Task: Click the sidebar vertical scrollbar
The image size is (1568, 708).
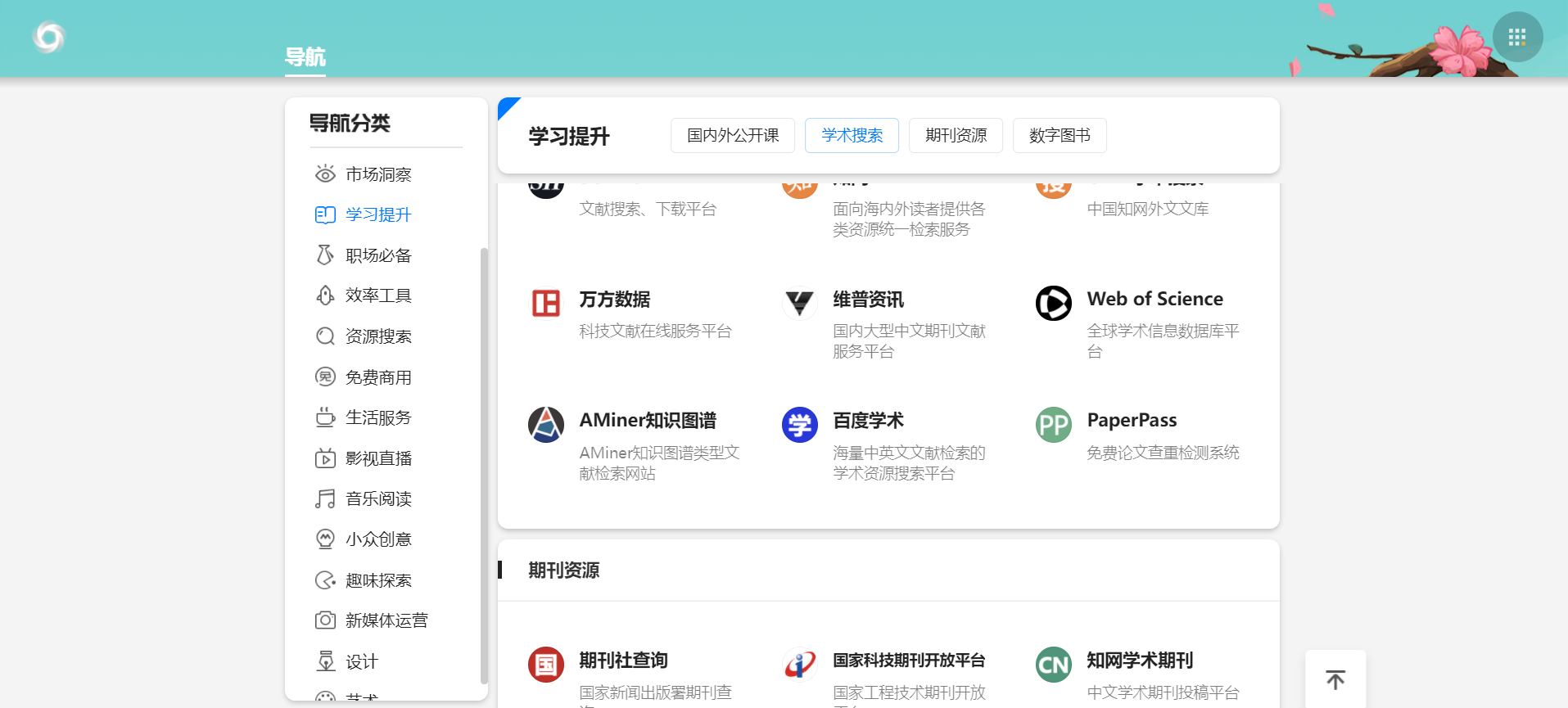Action: click(484, 465)
